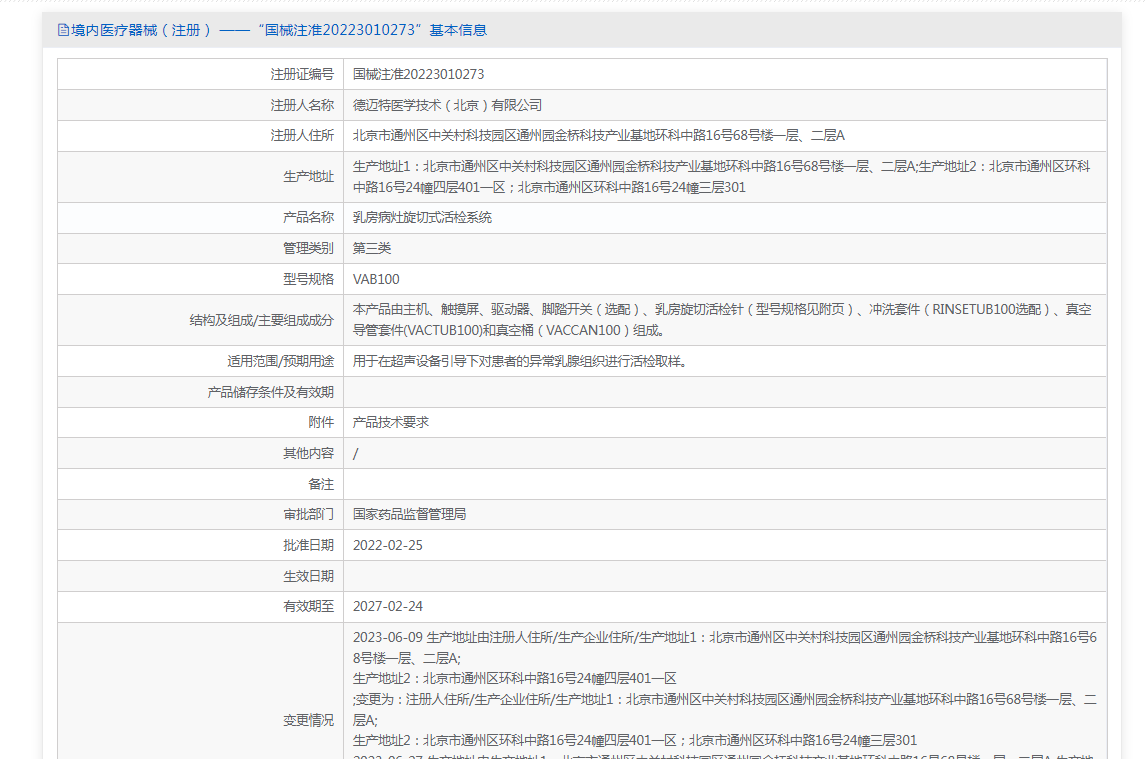This screenshot has width=1145, height=759.
Task: Select model specification VAB100
Action: coord(376,279)
